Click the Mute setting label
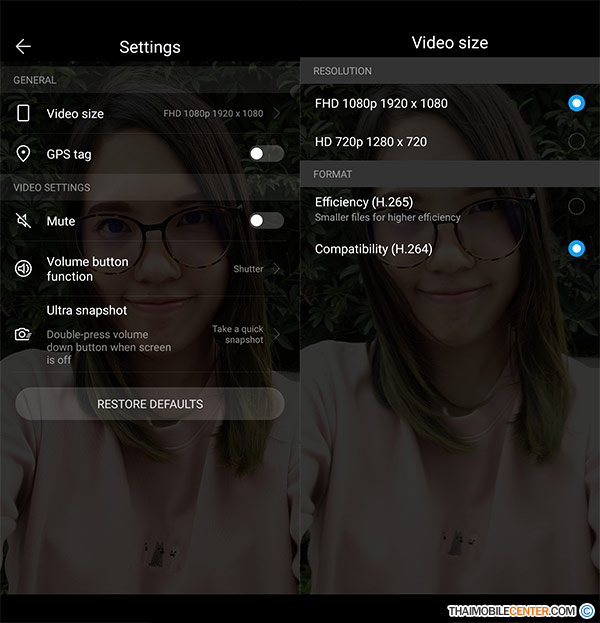This screenshot has width=600, height=623. 61,221
